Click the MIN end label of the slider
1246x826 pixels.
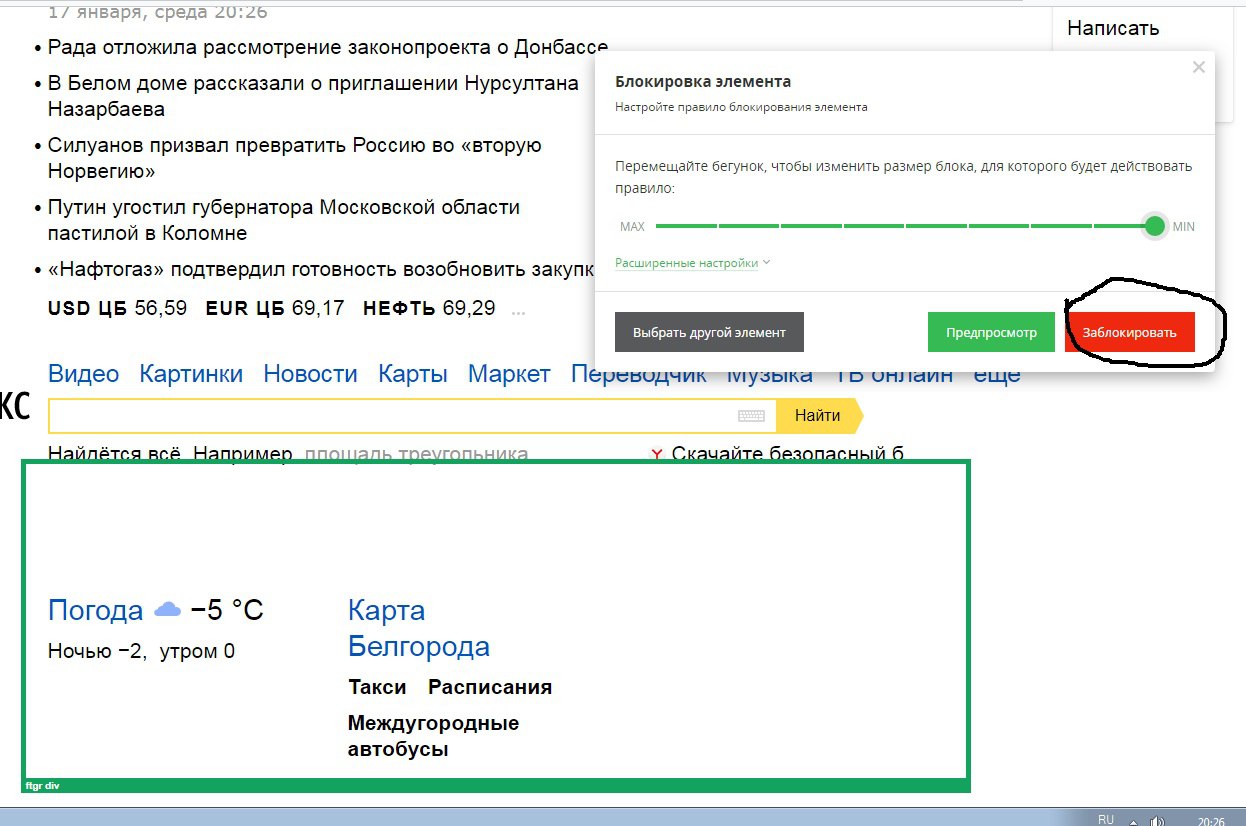pos(1184,227)
